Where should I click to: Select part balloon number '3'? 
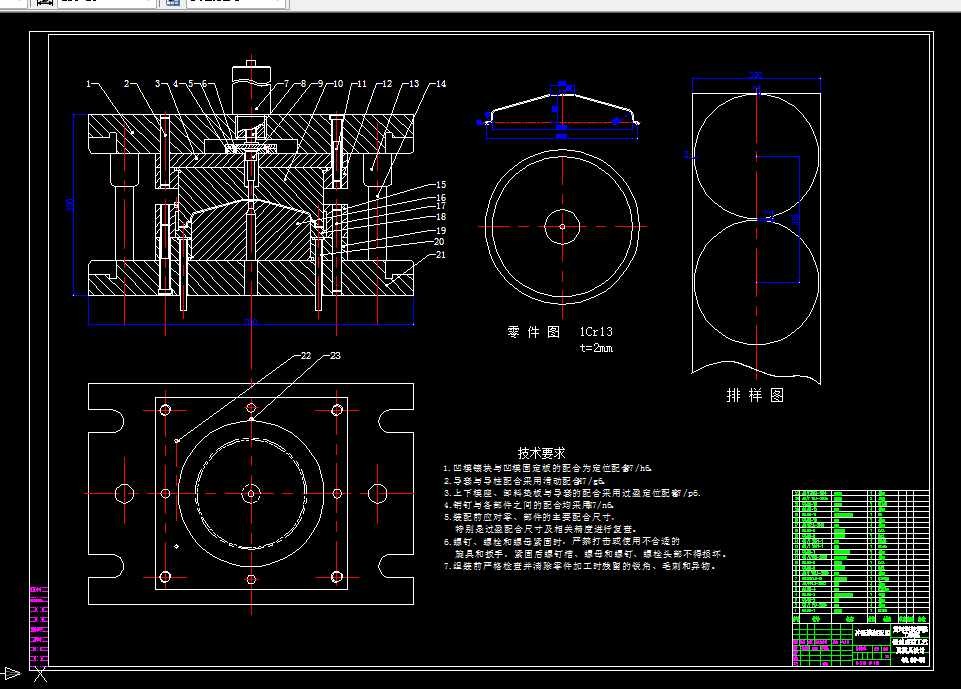(158, 83)
